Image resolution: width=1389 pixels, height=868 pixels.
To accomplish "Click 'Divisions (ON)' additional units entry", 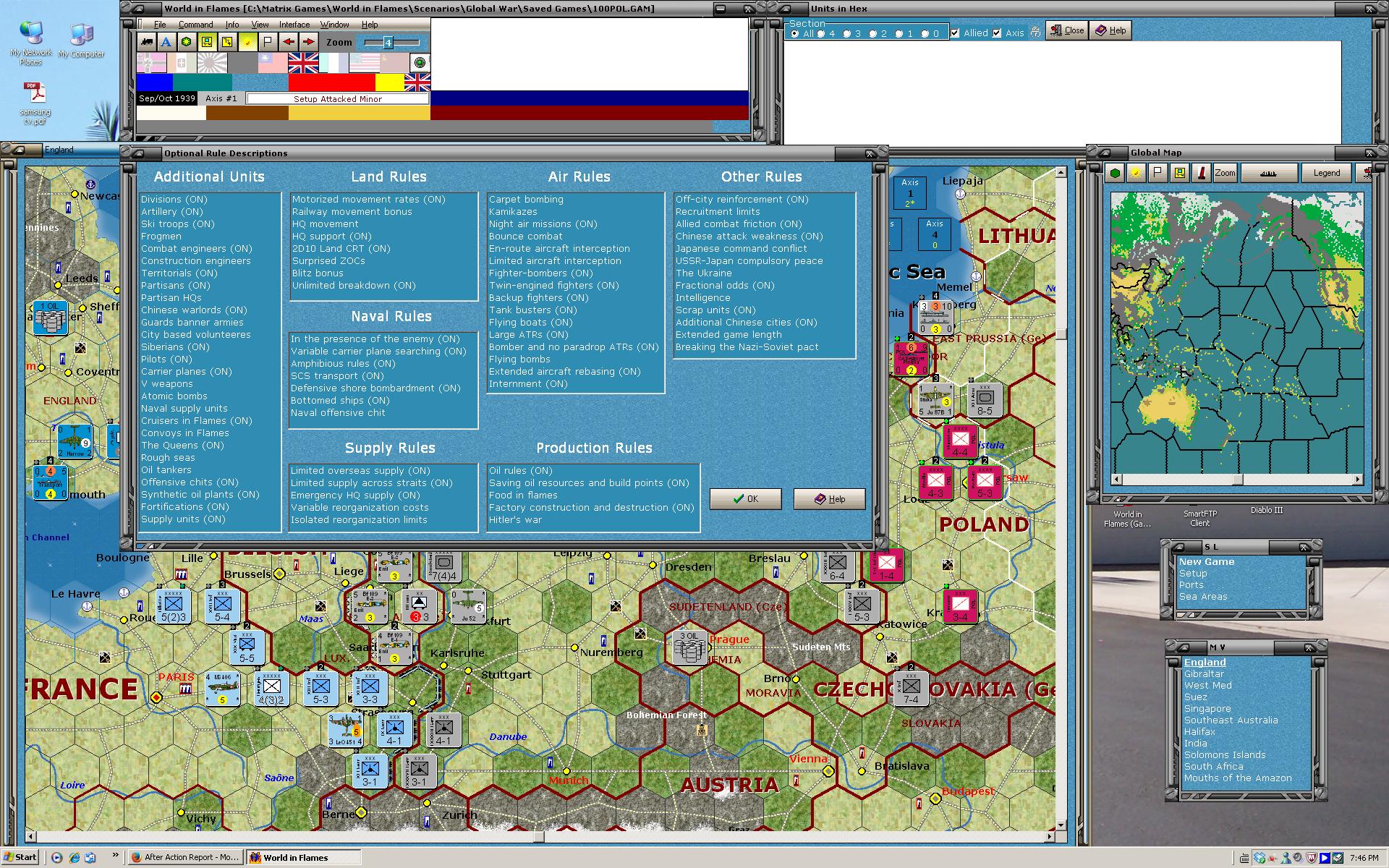I will click(174, 199).
